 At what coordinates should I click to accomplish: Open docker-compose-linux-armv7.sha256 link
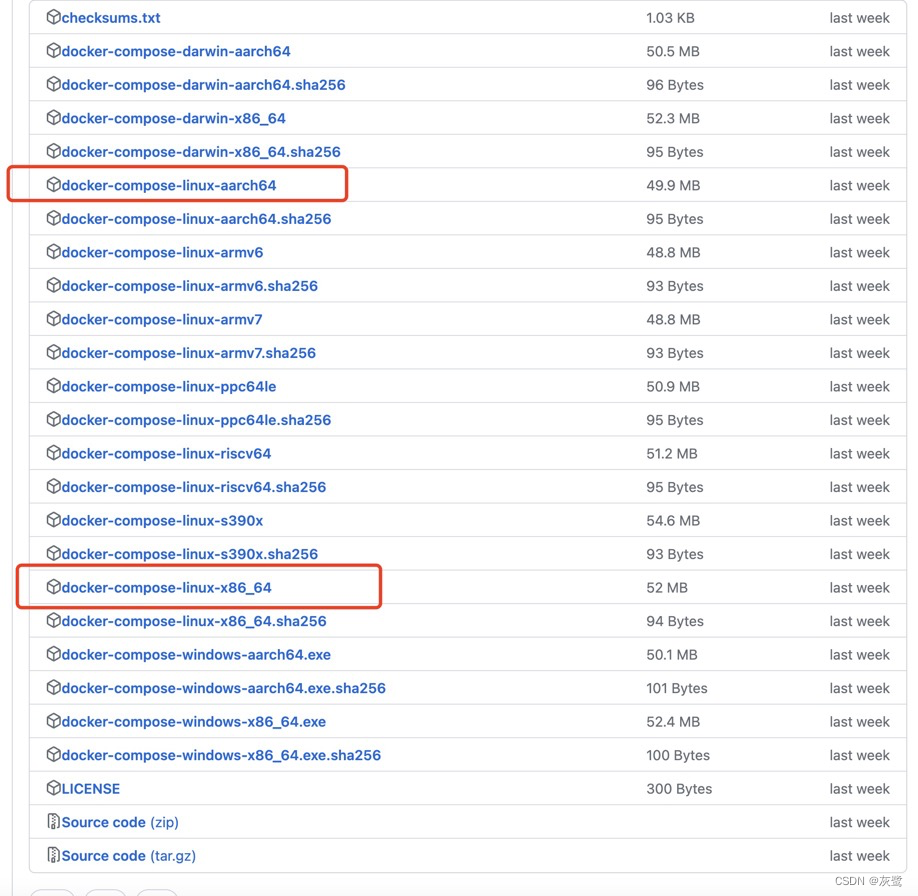coord(189,353)
